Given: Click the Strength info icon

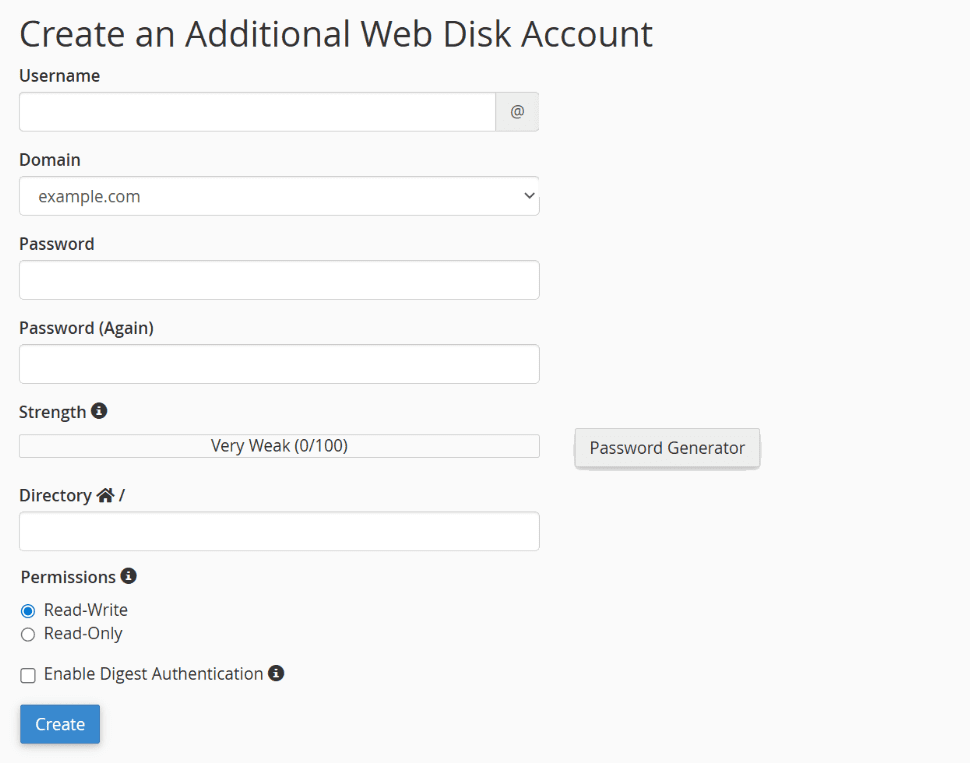Looking at the screenshot, I should point(99,411).
